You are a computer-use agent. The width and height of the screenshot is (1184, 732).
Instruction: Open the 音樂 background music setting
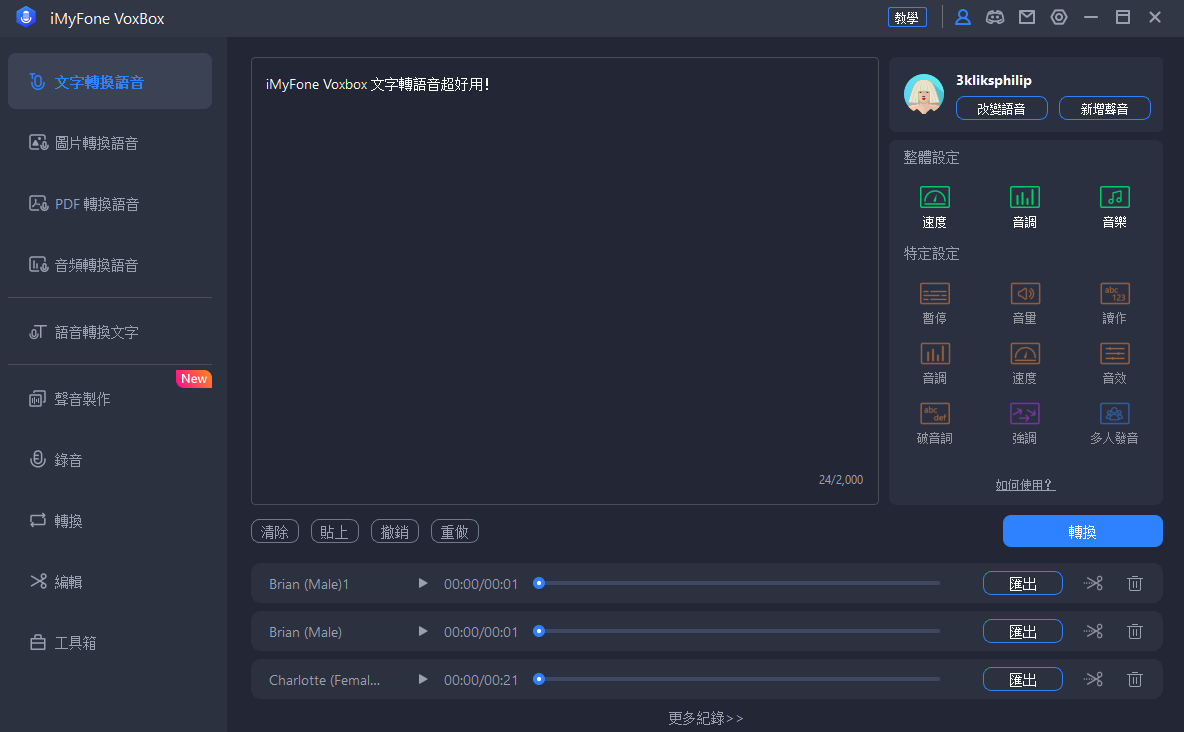(1114, 207)
